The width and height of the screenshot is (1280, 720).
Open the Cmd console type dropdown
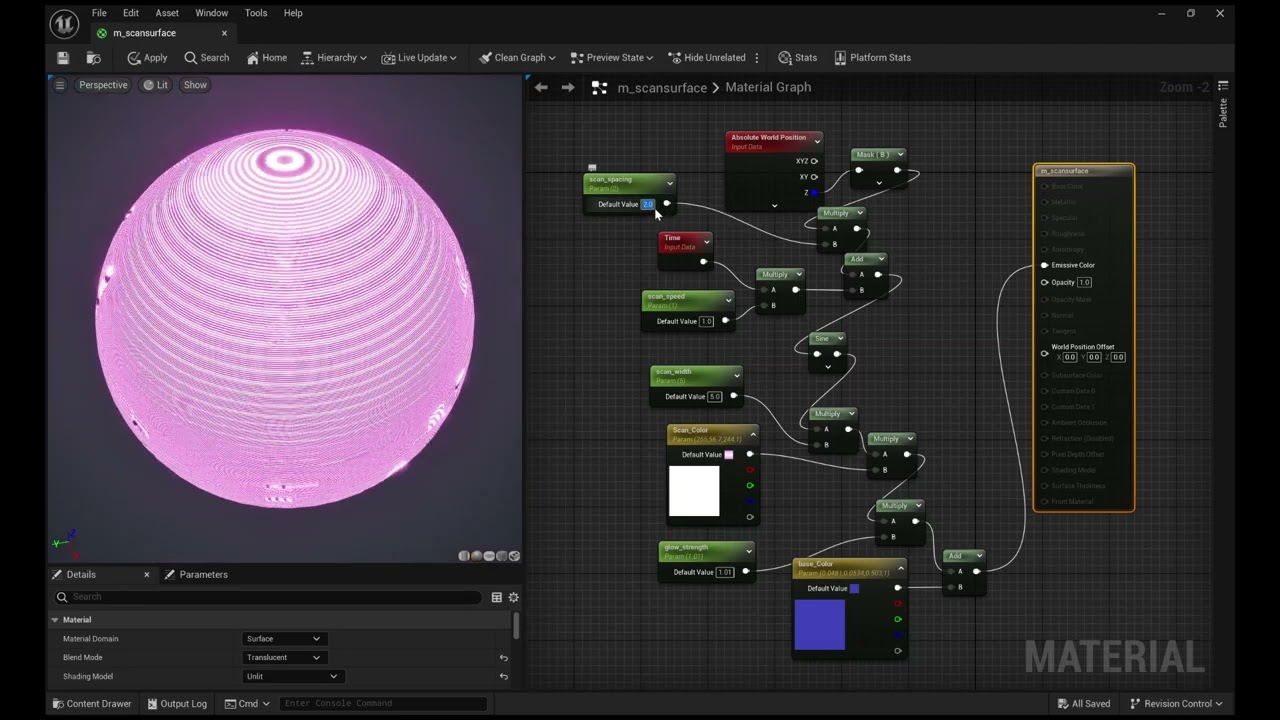[x=247, y=704]
